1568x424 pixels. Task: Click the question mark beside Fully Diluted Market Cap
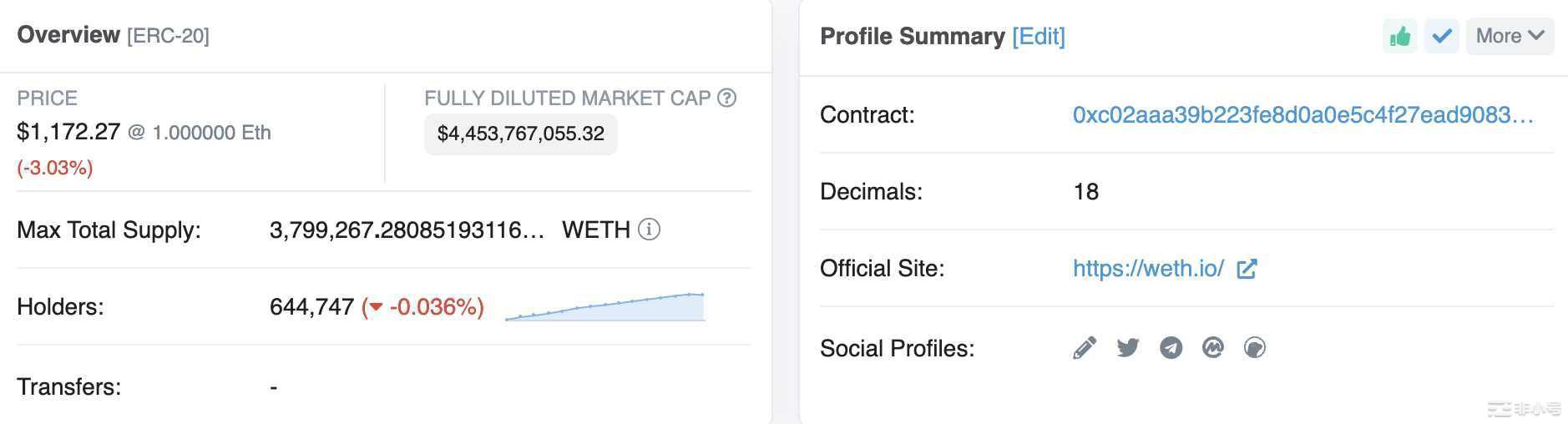click(727, 98)
